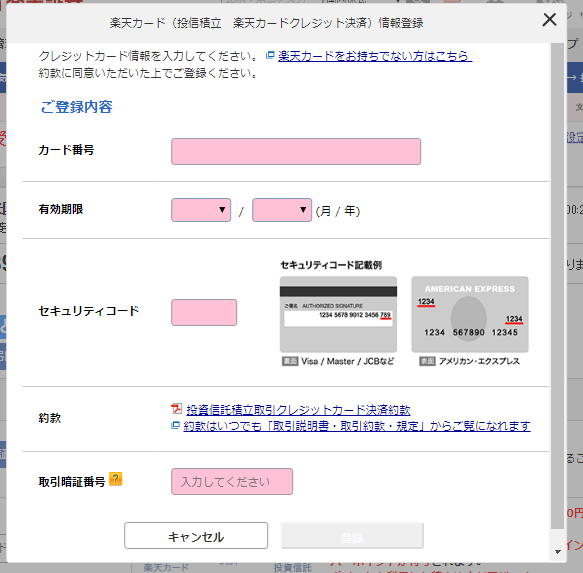583x573 pixels.
Task: Open the expiry year dropdown
Action: (x=282, y=210)
